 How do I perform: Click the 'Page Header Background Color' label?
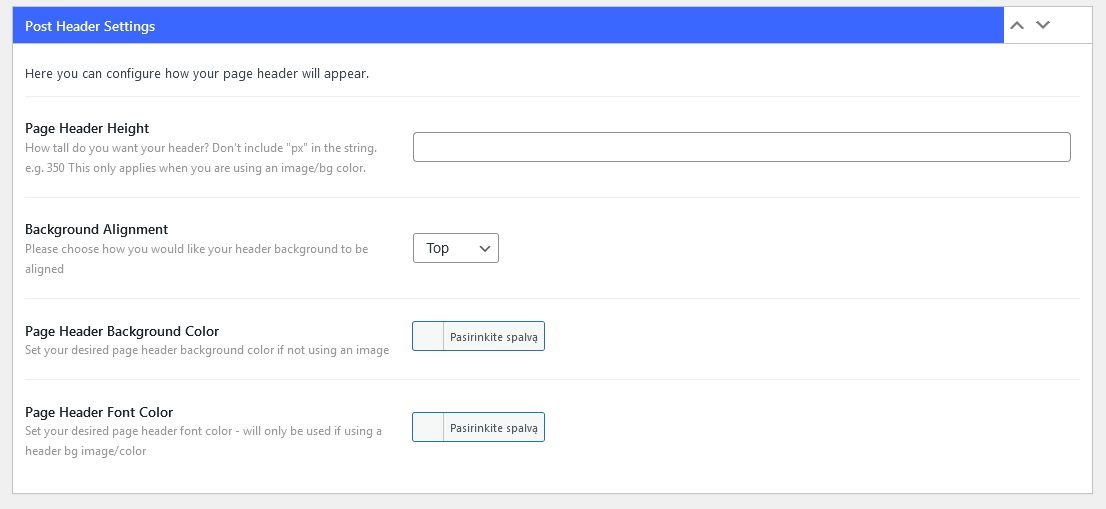[x=122, y=331]
